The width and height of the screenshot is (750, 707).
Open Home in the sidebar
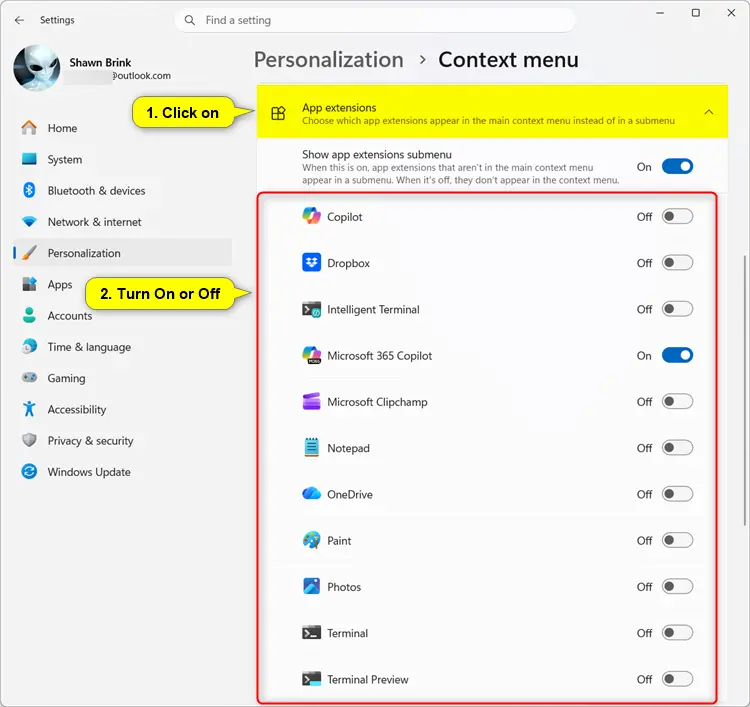coord(122,128)
